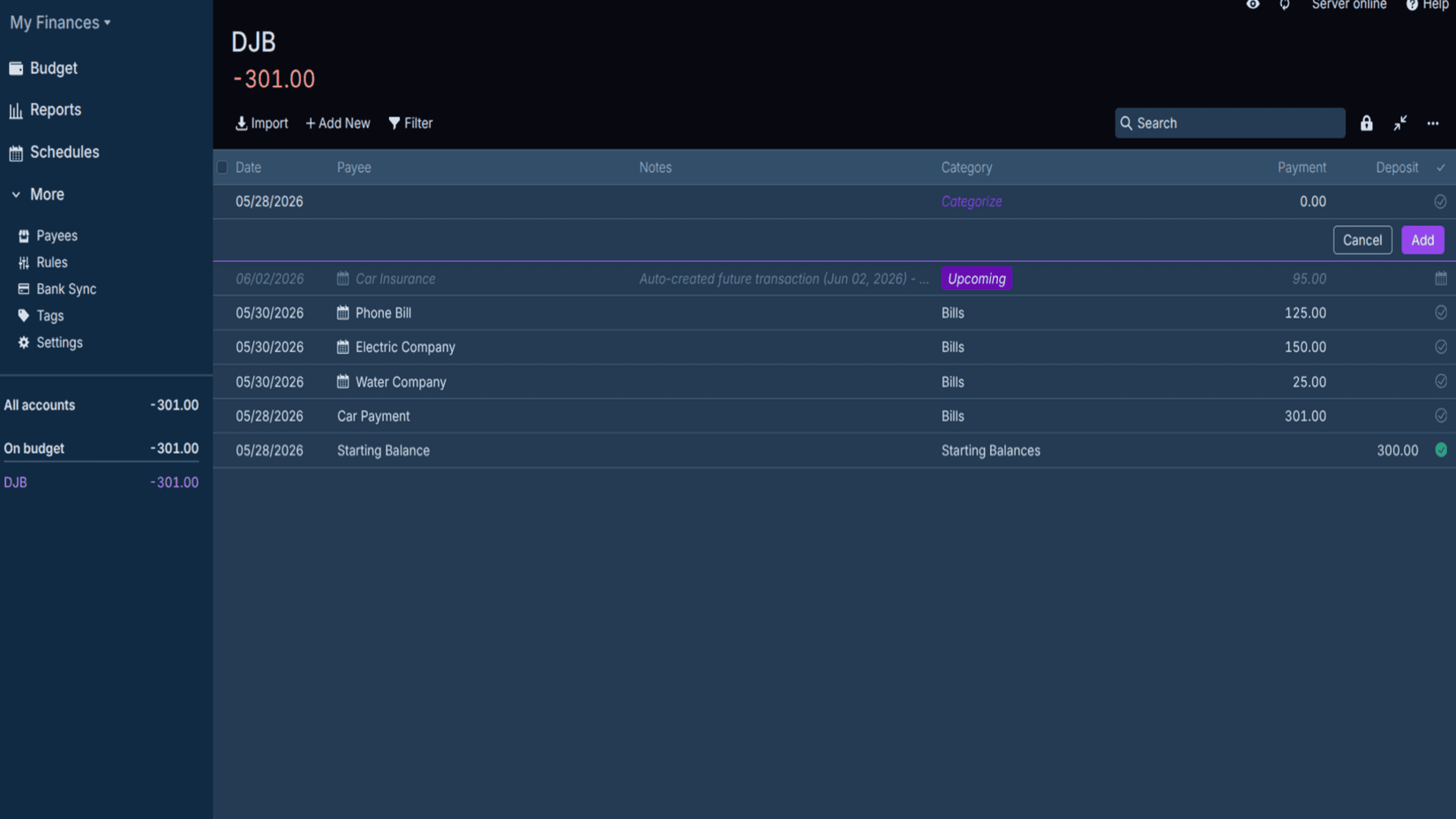Toggle green cleared status for Starting Balance

tap(1441, 450)
